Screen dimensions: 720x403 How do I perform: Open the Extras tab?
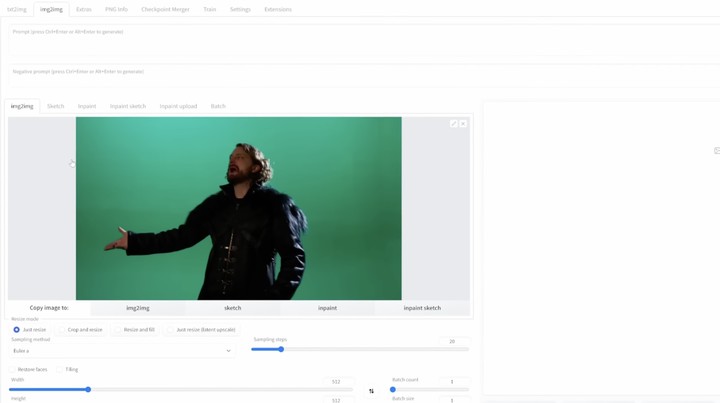pos(84,9)
